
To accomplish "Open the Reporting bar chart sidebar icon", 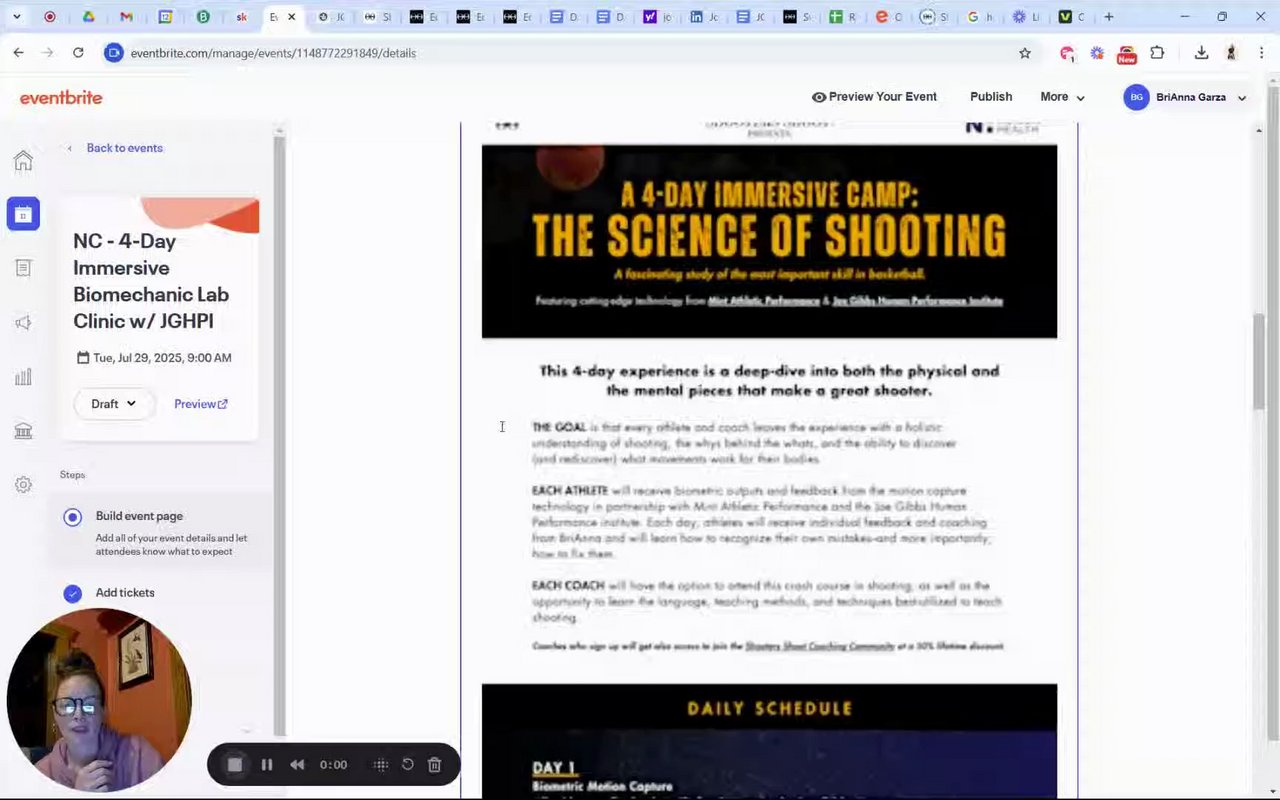I will [23, 377].
